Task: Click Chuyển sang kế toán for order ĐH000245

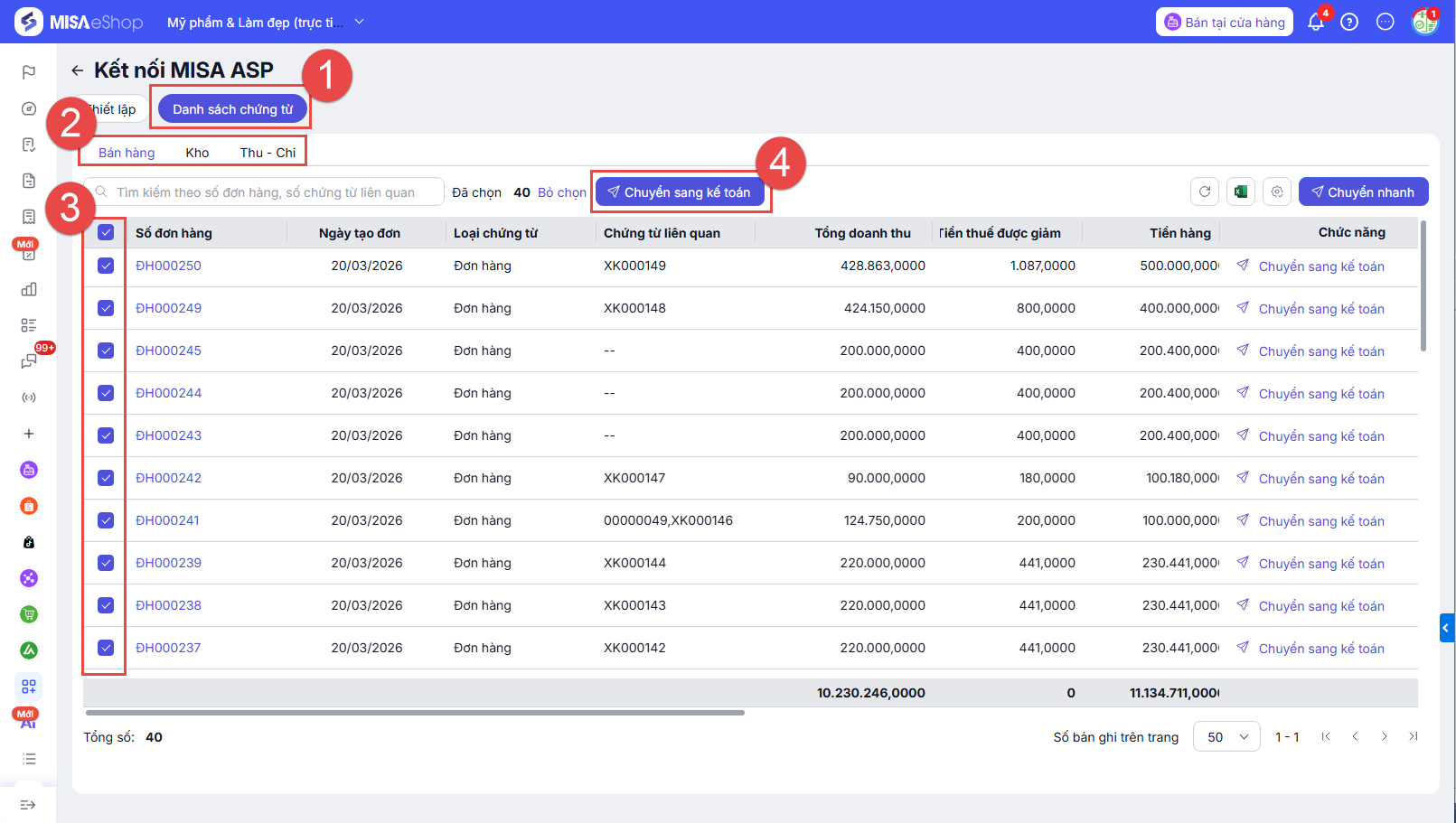Action: [1310, 351]
